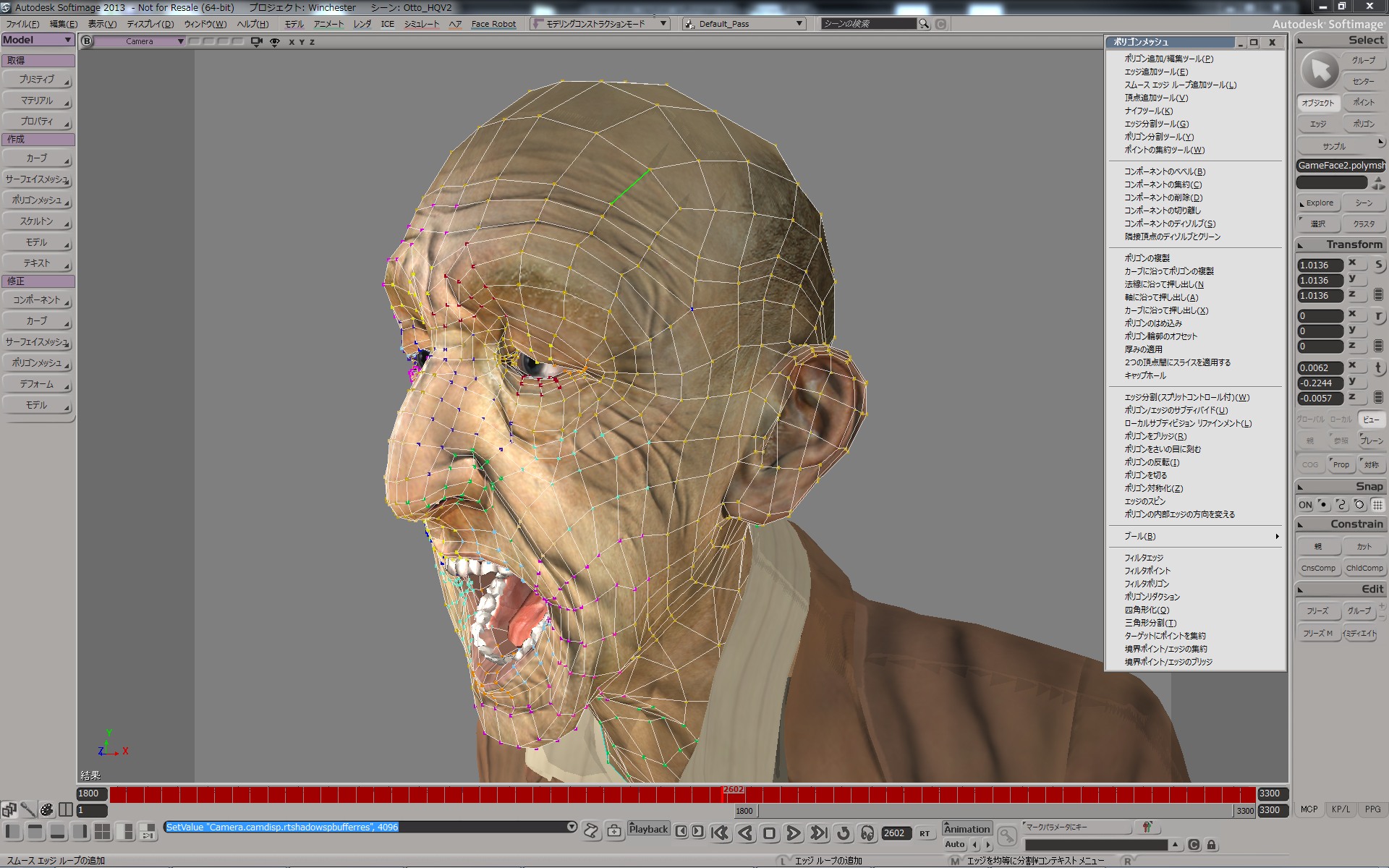Click the object selection arrow tool

[x=1320, y=71]
